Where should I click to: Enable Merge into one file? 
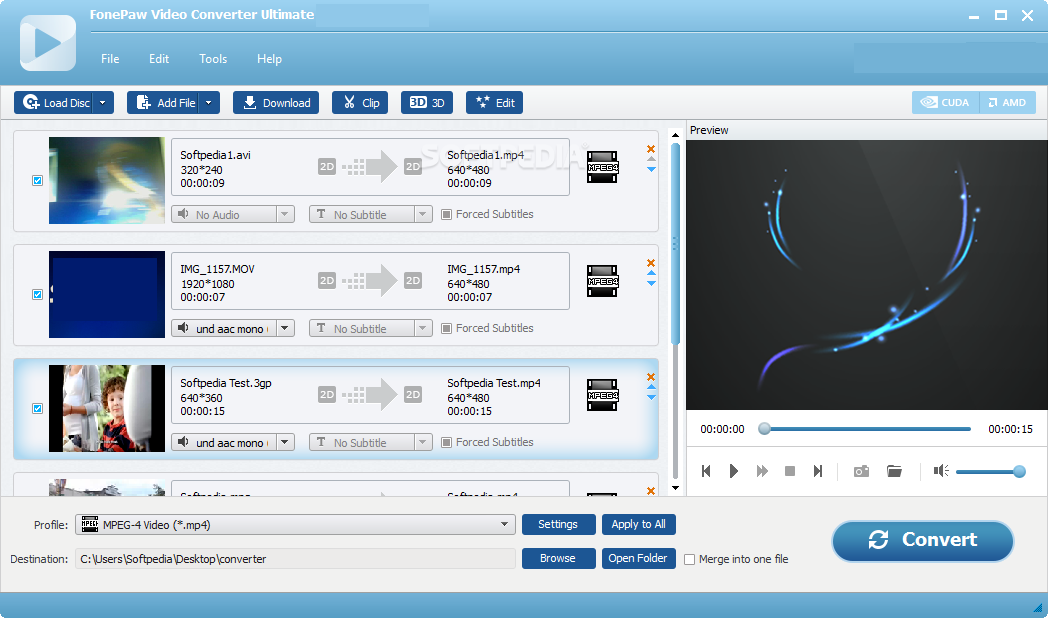tap(690, 559)
